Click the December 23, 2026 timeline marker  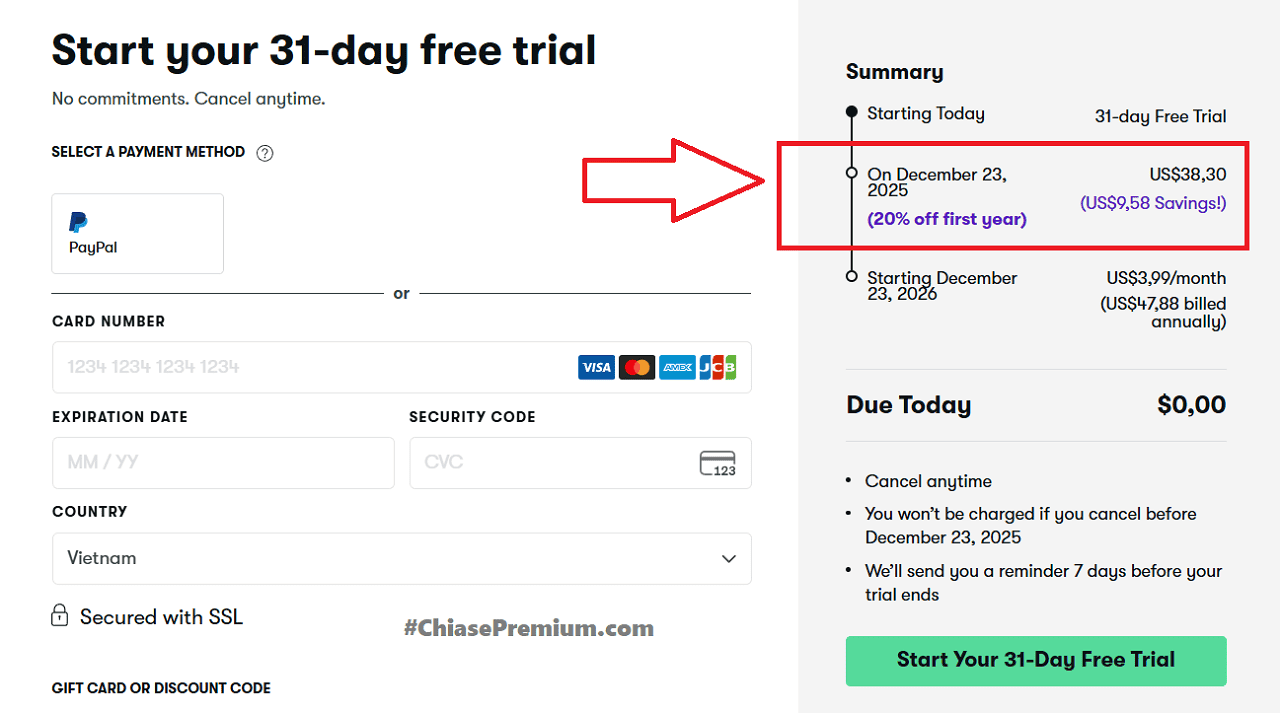tap(851, 276)
